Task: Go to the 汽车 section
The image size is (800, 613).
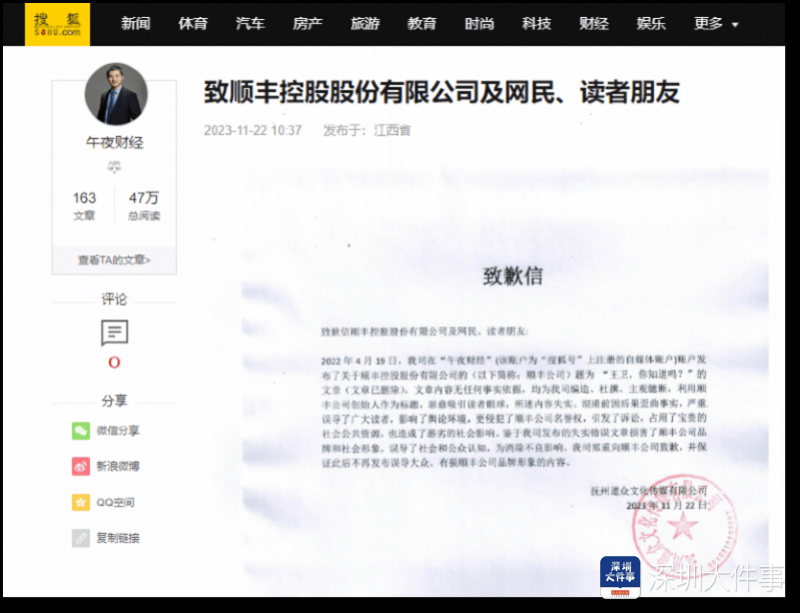Action: [250, 23]
